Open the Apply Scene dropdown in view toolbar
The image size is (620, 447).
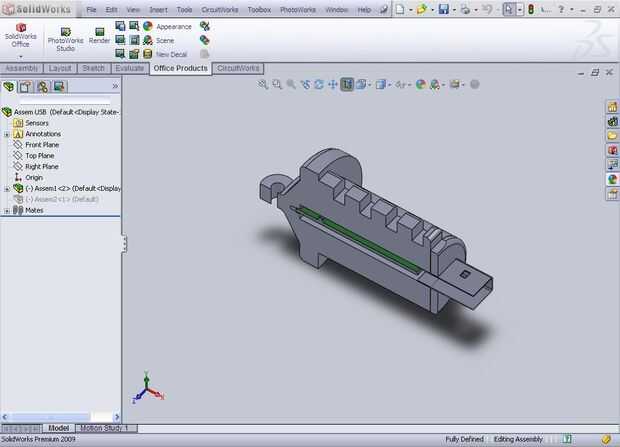click(444, 85)
